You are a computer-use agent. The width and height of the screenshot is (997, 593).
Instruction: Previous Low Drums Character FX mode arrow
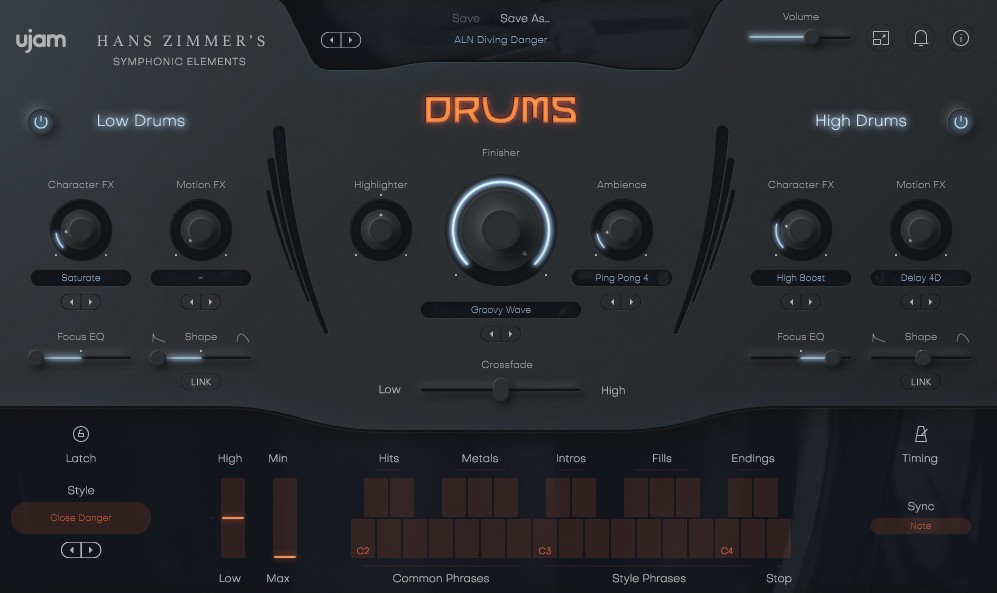pos(71,302)
